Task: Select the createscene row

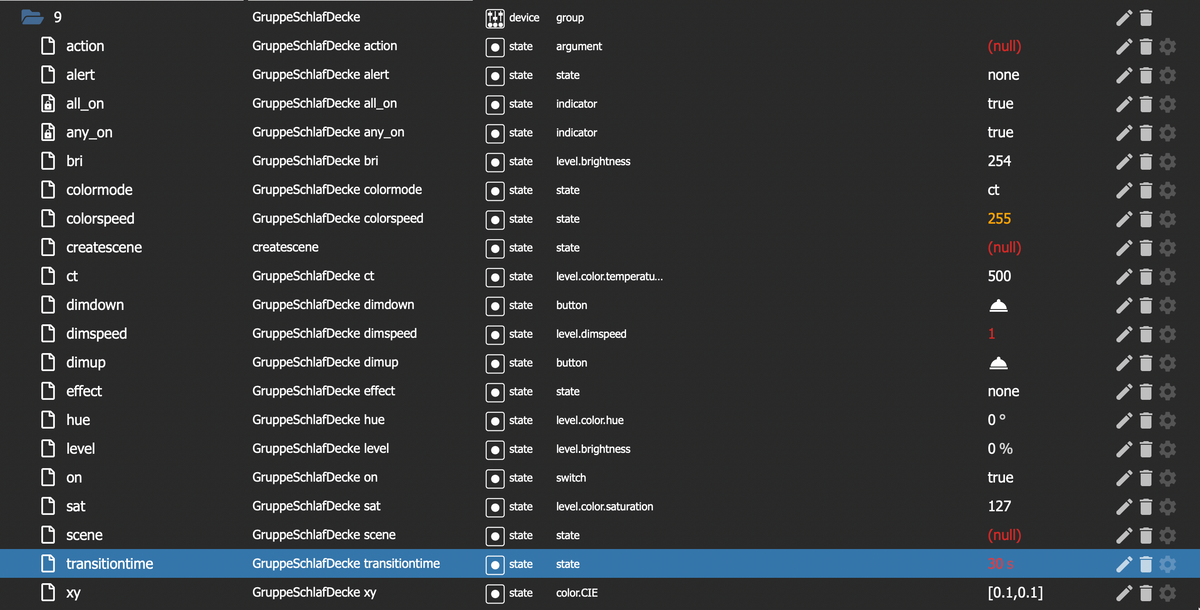Action: pyautogui.click(x=104, y=247)
